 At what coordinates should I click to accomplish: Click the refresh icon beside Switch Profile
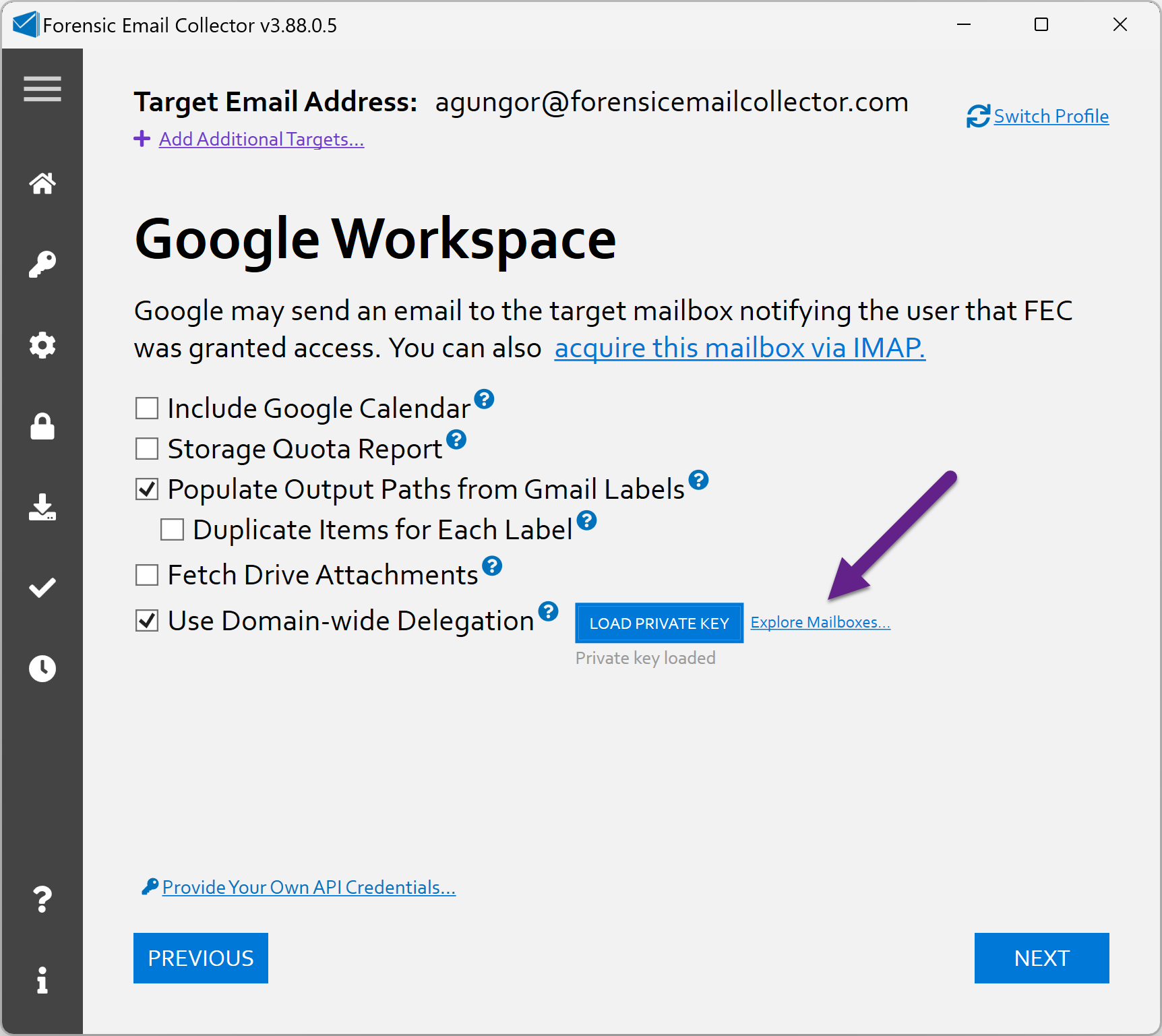coord(979,116)
